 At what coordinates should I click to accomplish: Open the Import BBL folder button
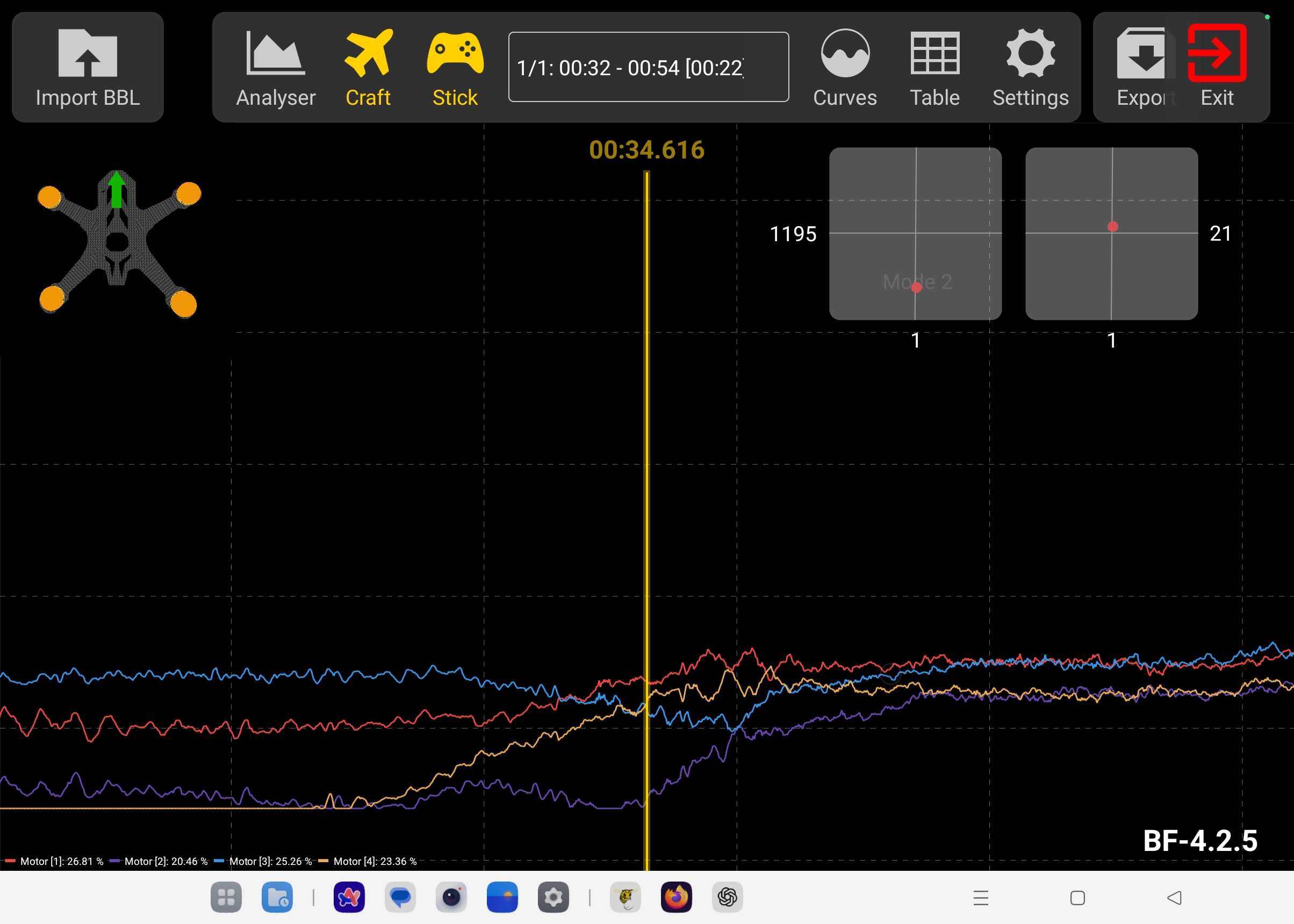pyautogui.click(x=88, y=67)
